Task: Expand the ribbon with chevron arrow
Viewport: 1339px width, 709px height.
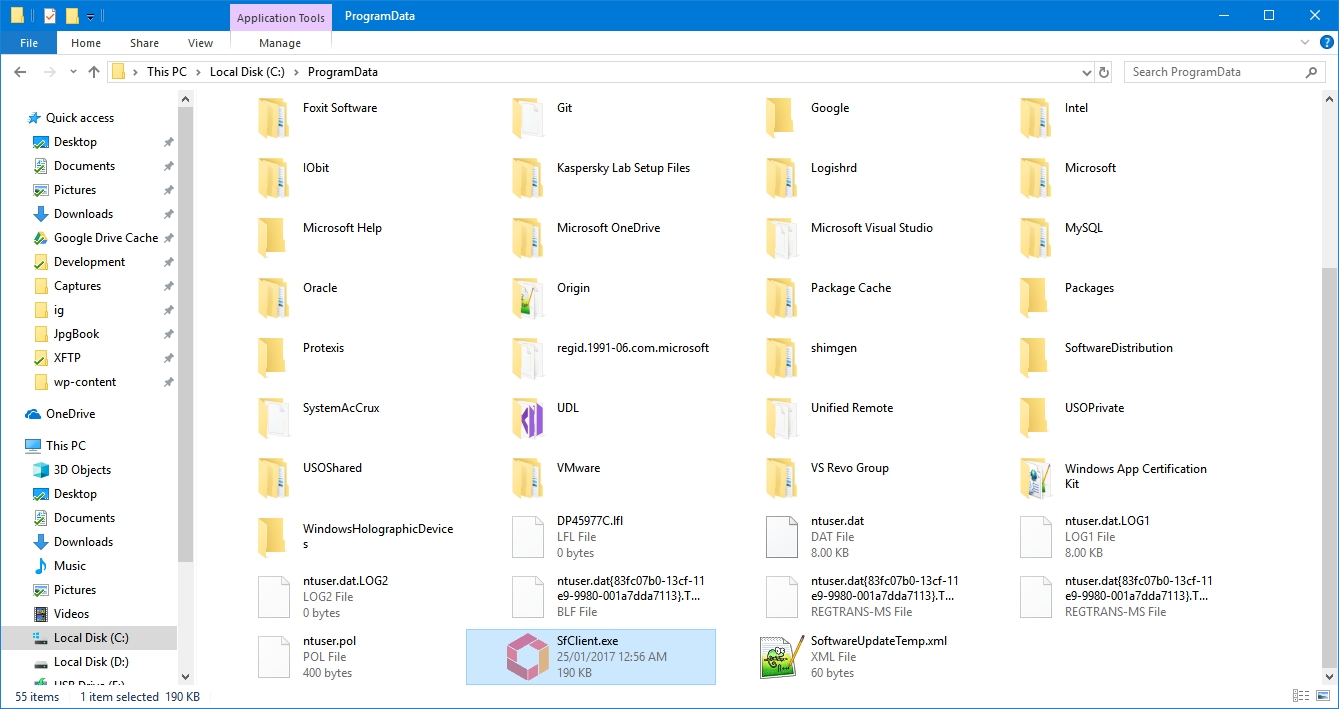Action: pyautogui.click(x=1305, y=42)
